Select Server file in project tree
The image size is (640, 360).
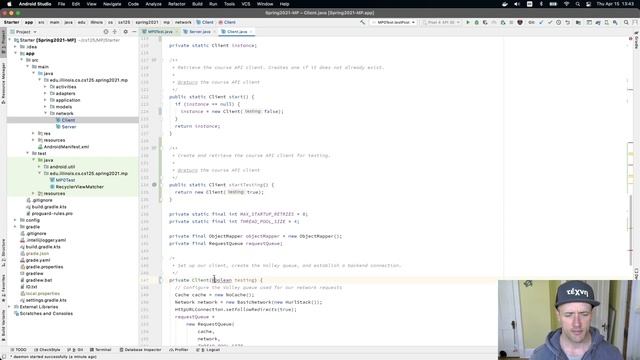click(69, 127)
